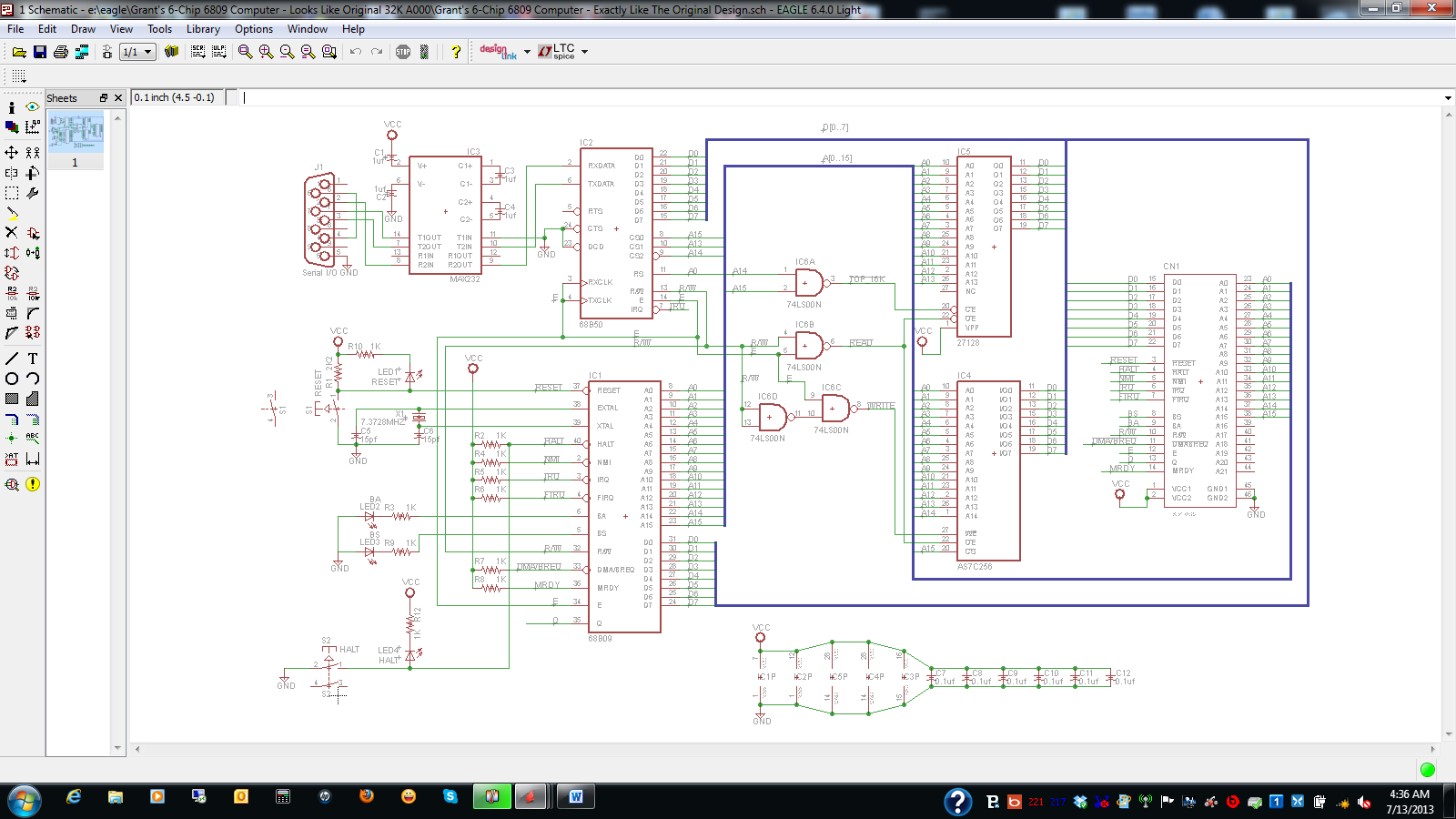Click the Junction tool (green dot)
This screenshot has height=819, width=1456.
click(12, 439)
